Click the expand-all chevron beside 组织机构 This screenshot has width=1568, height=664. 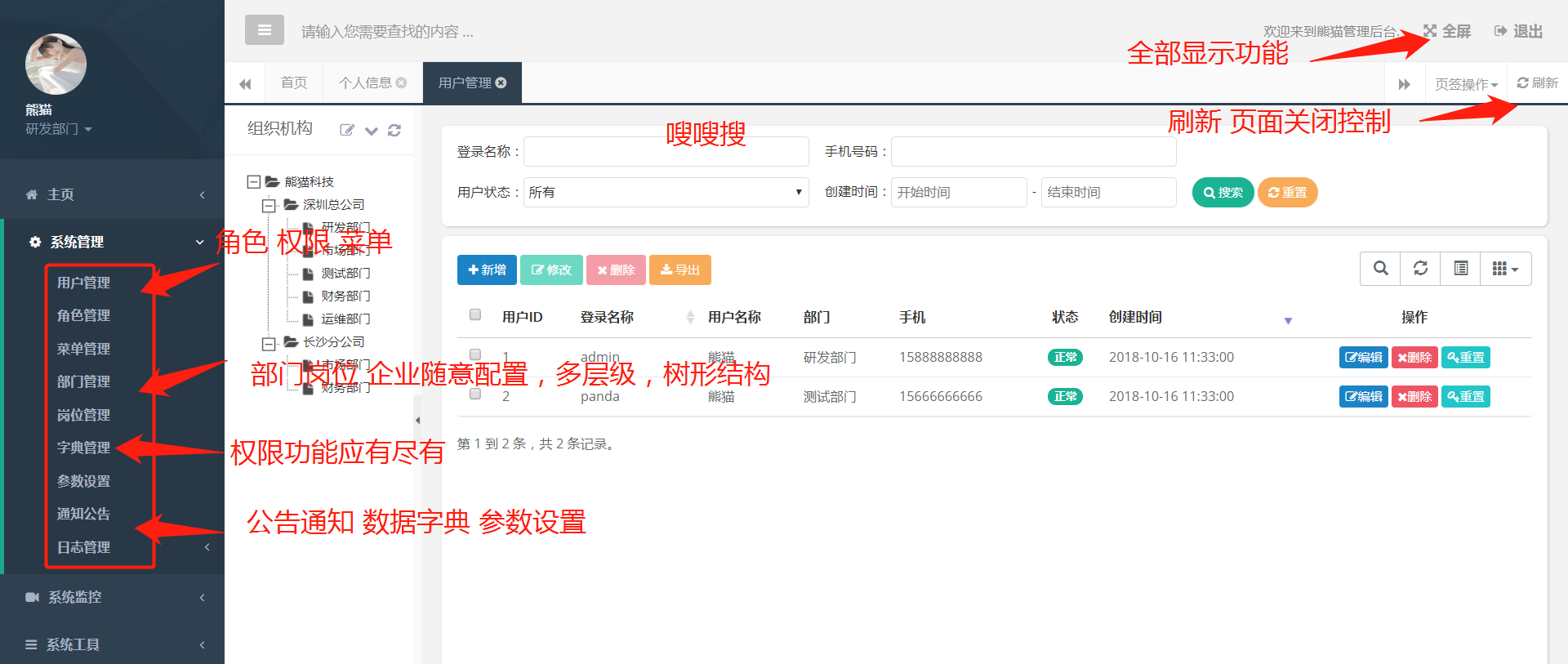click(372, 131)
